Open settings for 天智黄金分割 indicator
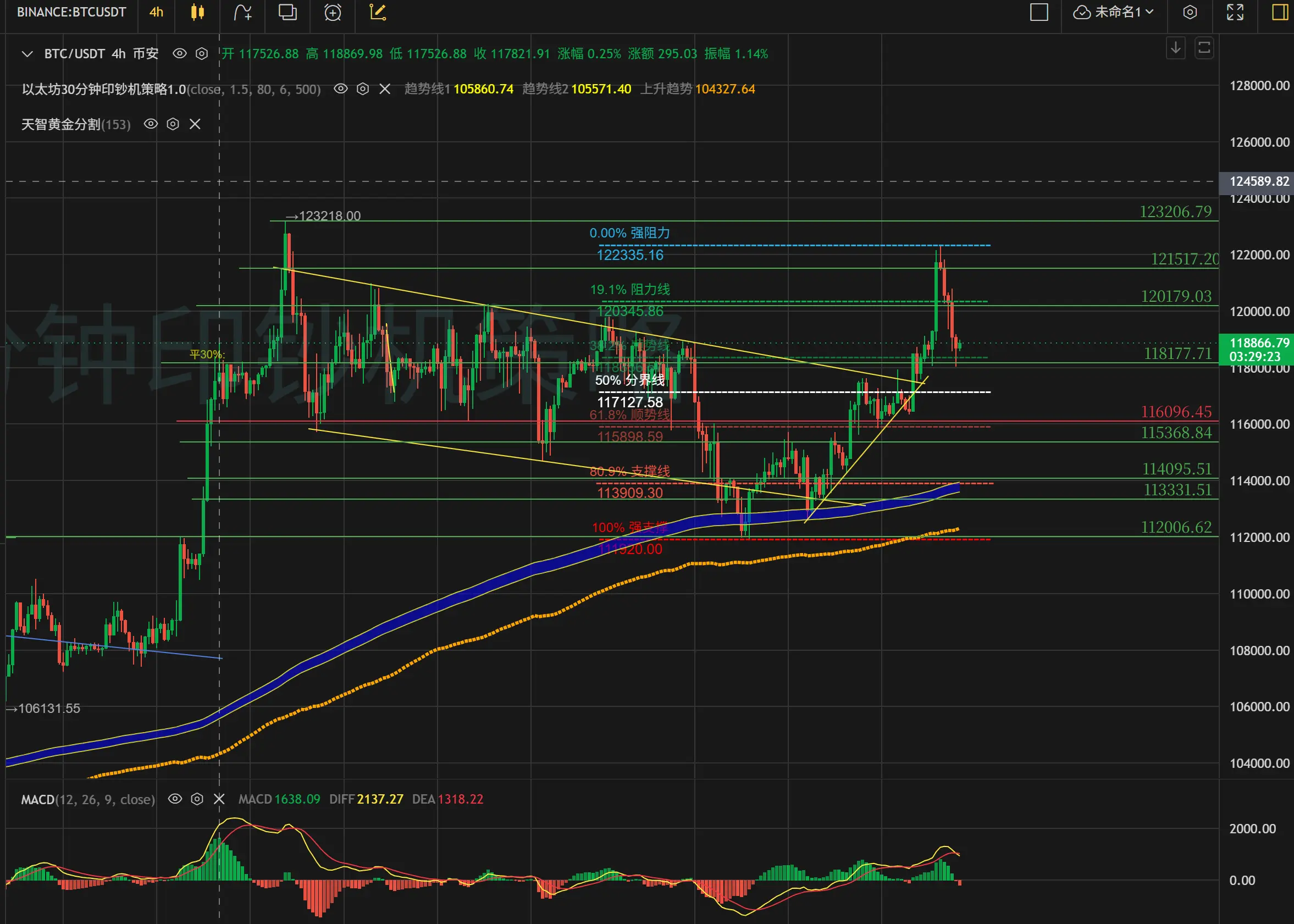The image size is (1294, 924). click(x=173, y=124)
